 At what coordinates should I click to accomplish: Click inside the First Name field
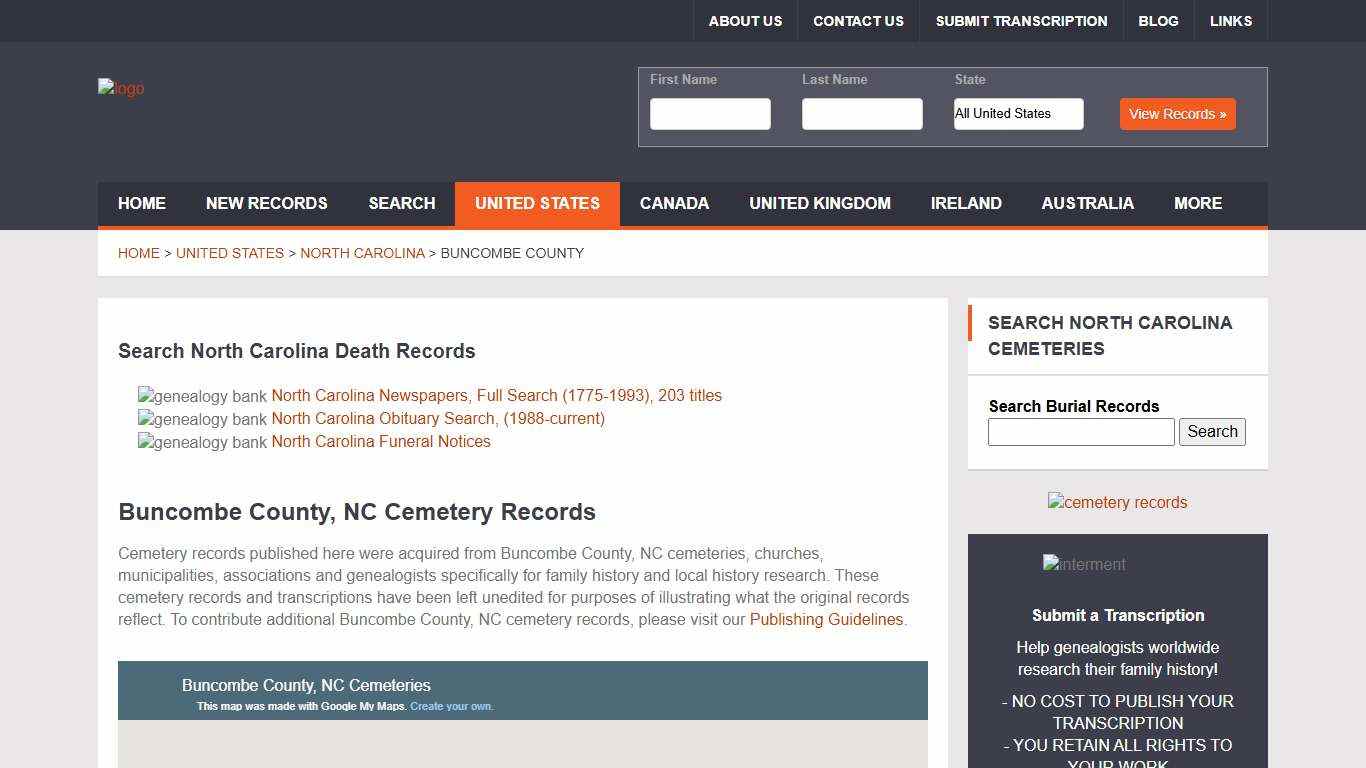pyautogui.click(x=710, y=114)
